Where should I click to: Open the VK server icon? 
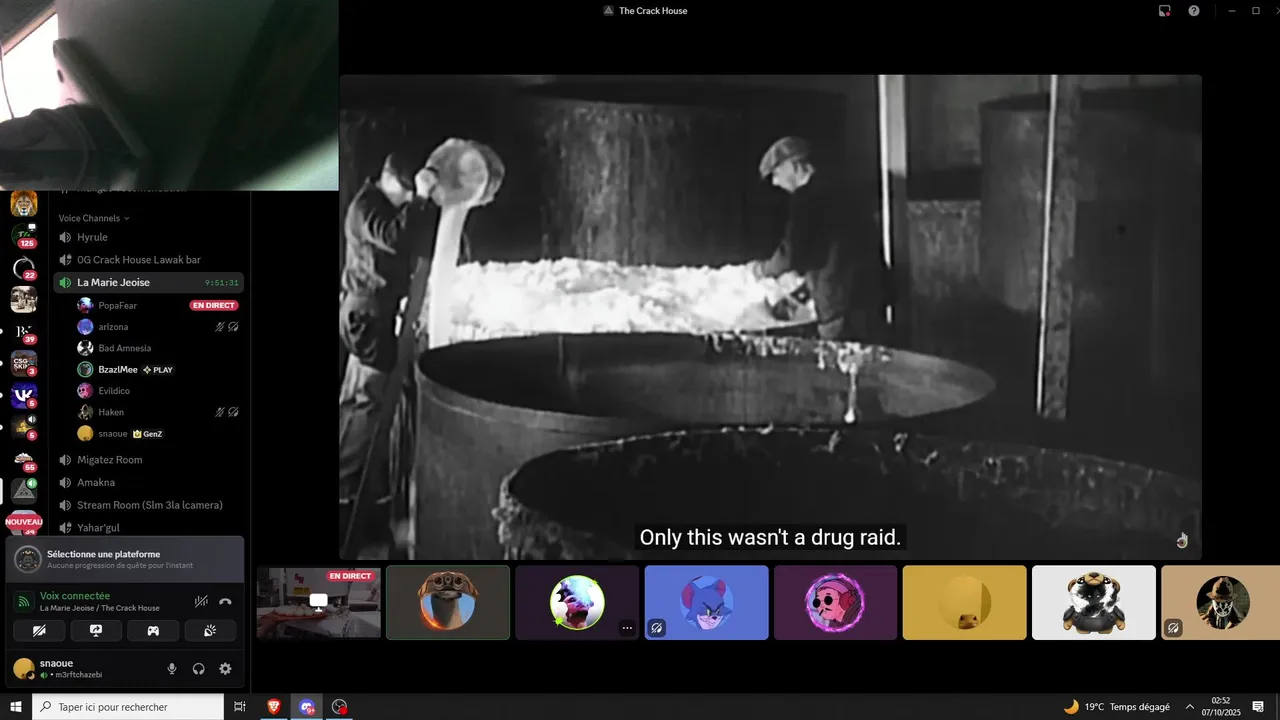point(24,395)
